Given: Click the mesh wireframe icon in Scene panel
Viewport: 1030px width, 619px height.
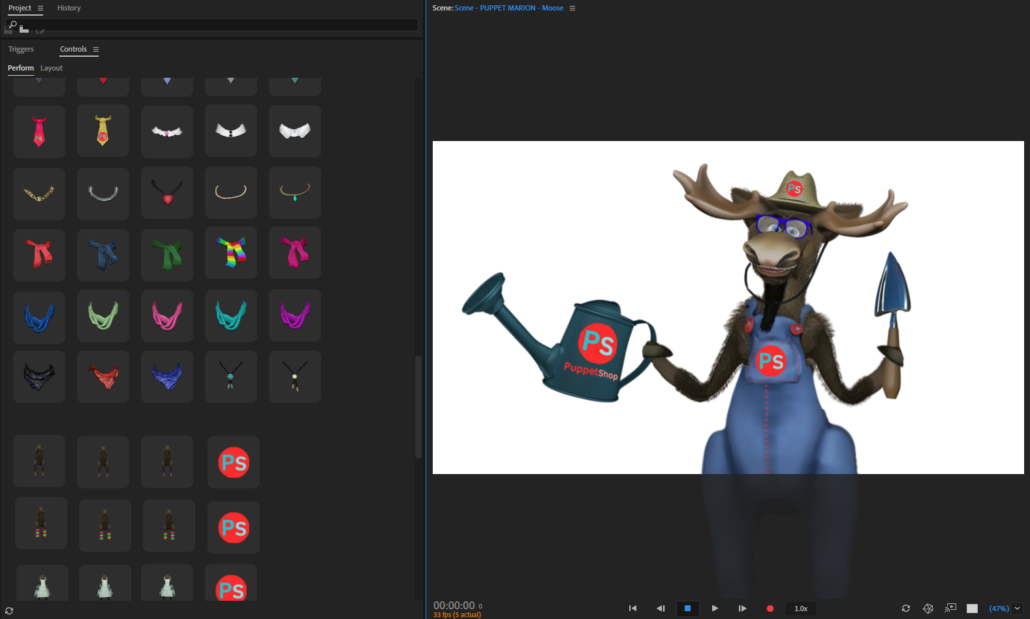Looking at the screenshot, I should pyautogui.click(x=928, y=608).
